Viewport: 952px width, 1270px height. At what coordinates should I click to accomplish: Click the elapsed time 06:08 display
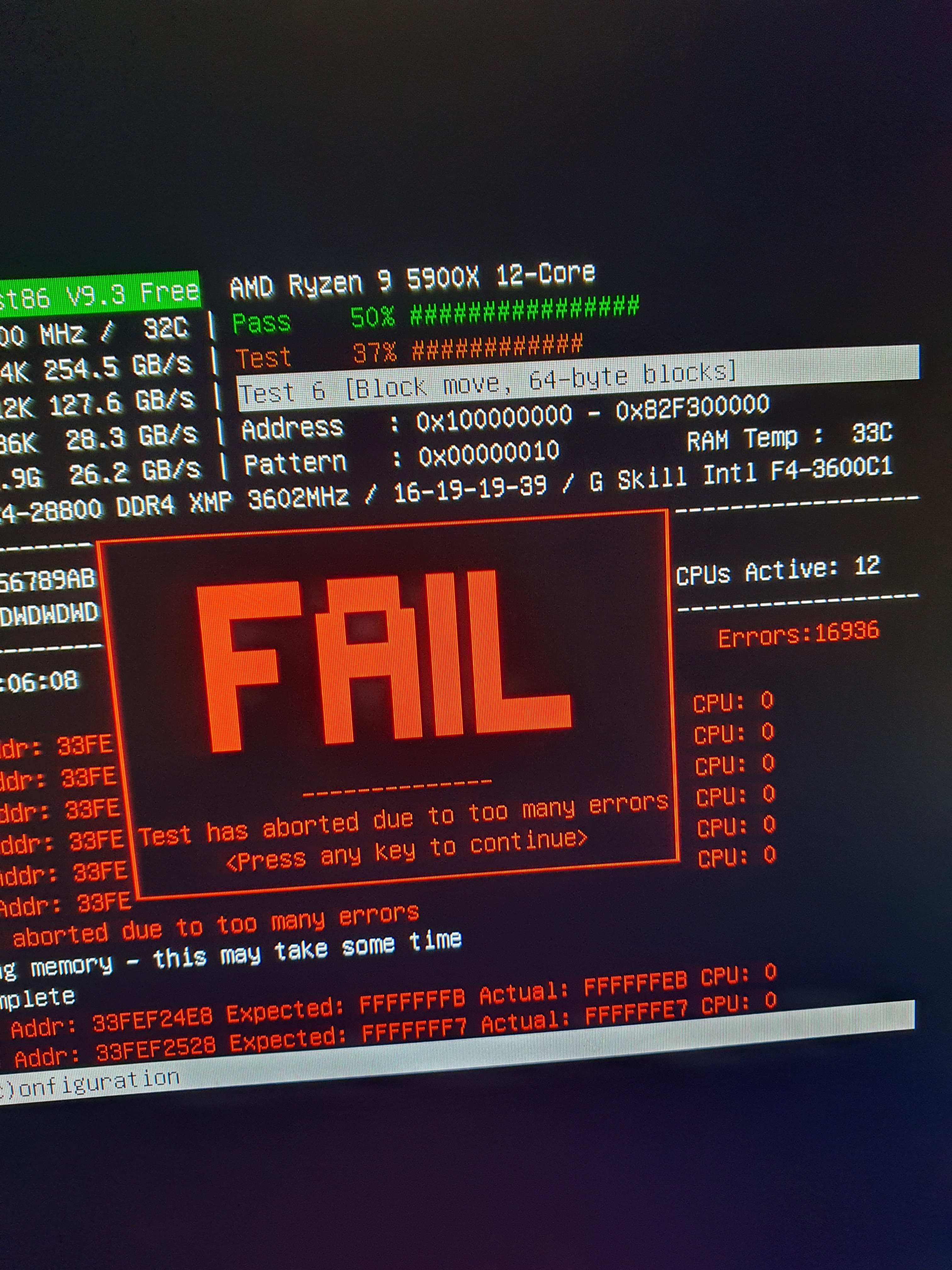pos(38,681)
